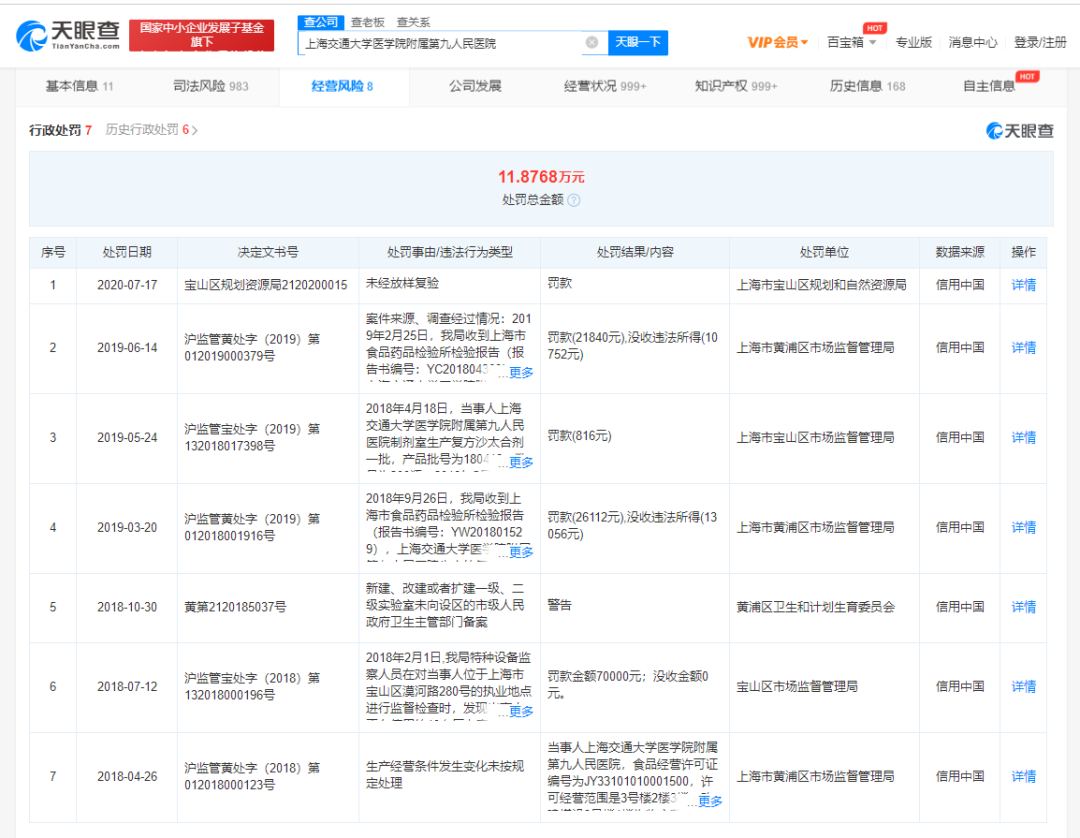Switch to the 基本信息 tab
This screenshot has width=1080, height=838.
[x=79, y=86]
